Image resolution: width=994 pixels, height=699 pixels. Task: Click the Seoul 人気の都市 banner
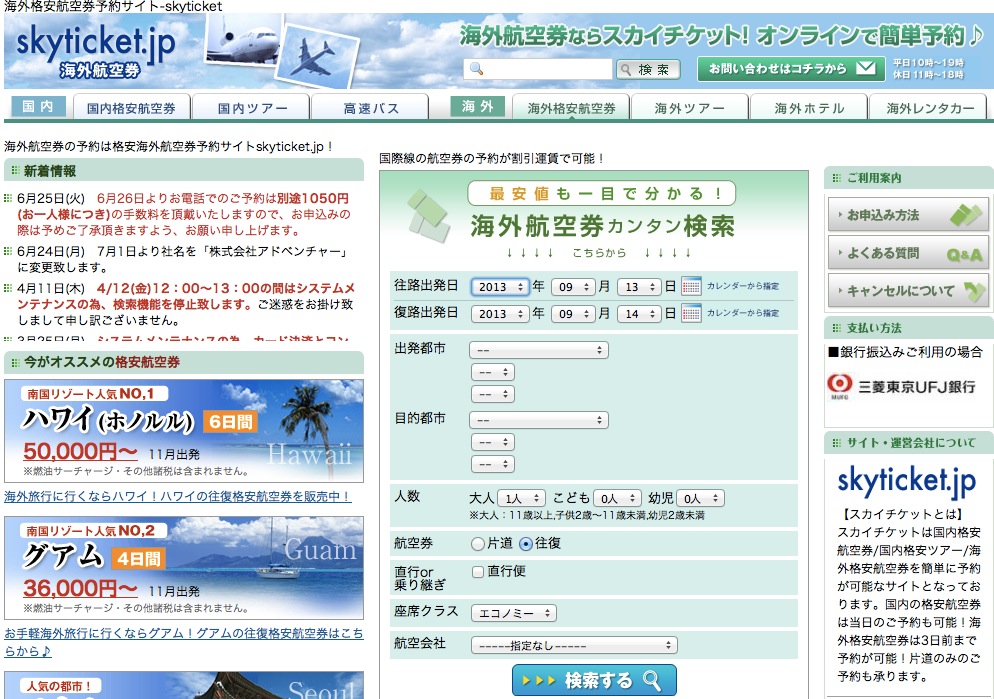[x=184, y=685]
